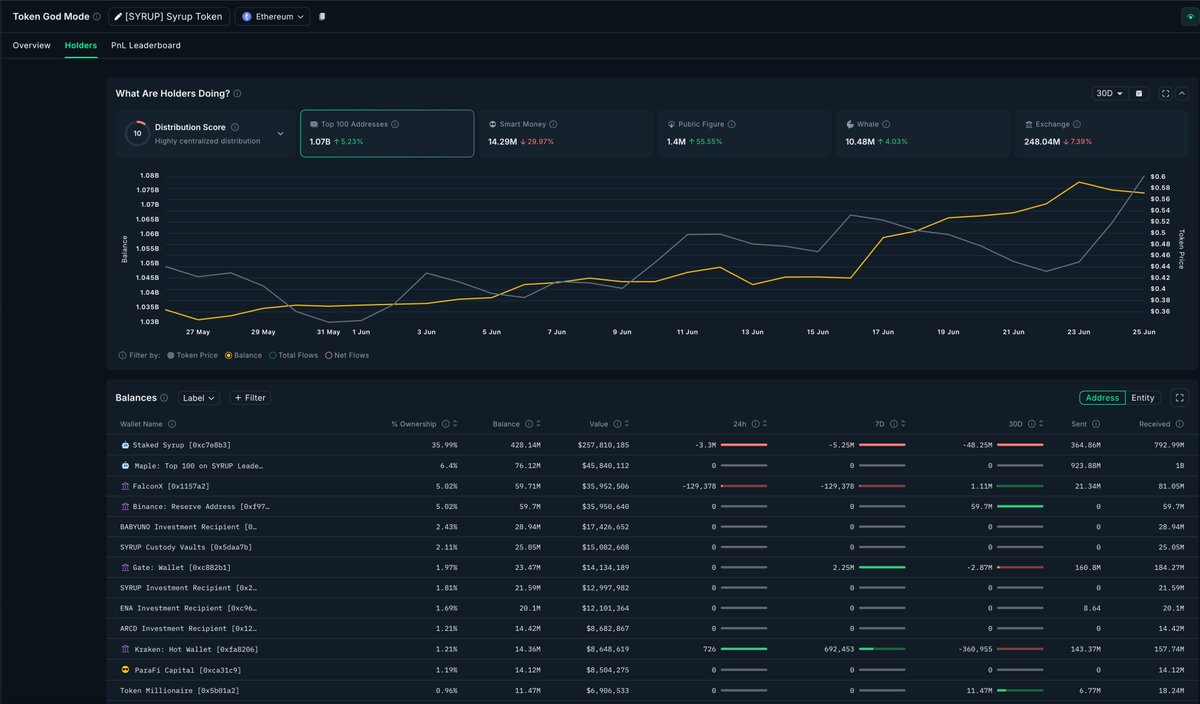Open ParaFi Capital [0xca31c9] wallet
The image size is (1200, 704).
[x=187, y=670]
